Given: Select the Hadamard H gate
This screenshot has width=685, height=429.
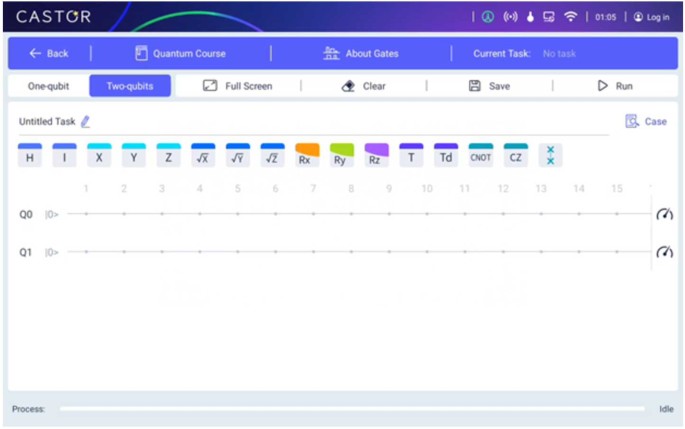Looking at the screenshot, I should pos(30,156).
